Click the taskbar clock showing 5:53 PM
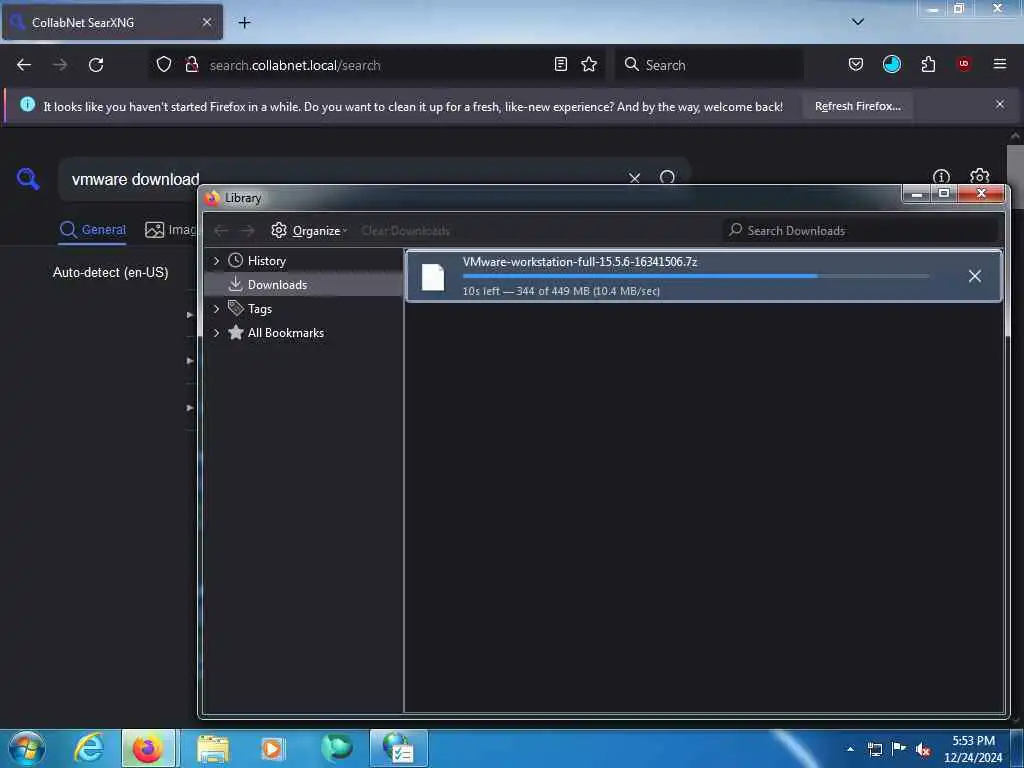 973,749
